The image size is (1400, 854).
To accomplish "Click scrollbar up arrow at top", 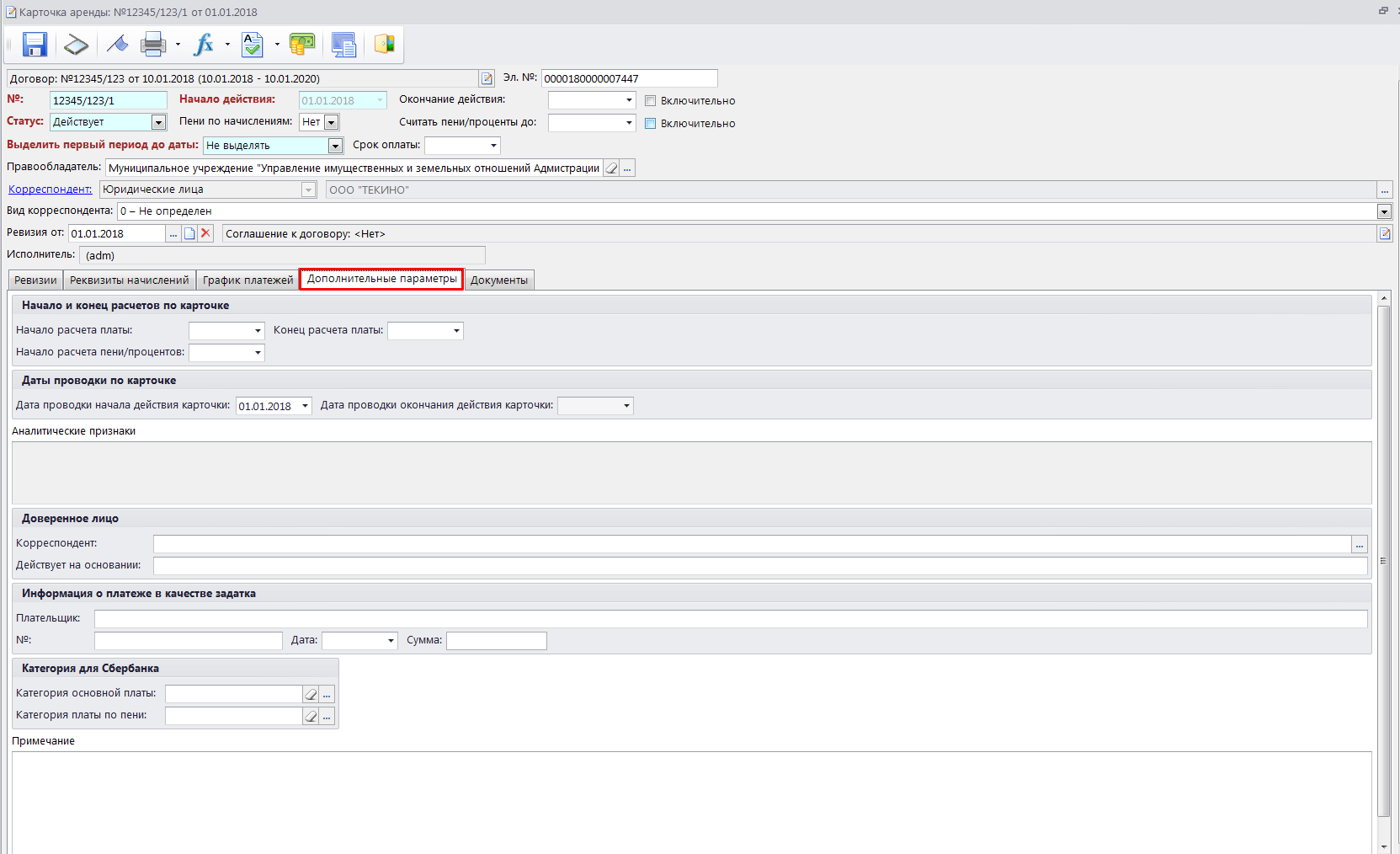I will 1384,298.
